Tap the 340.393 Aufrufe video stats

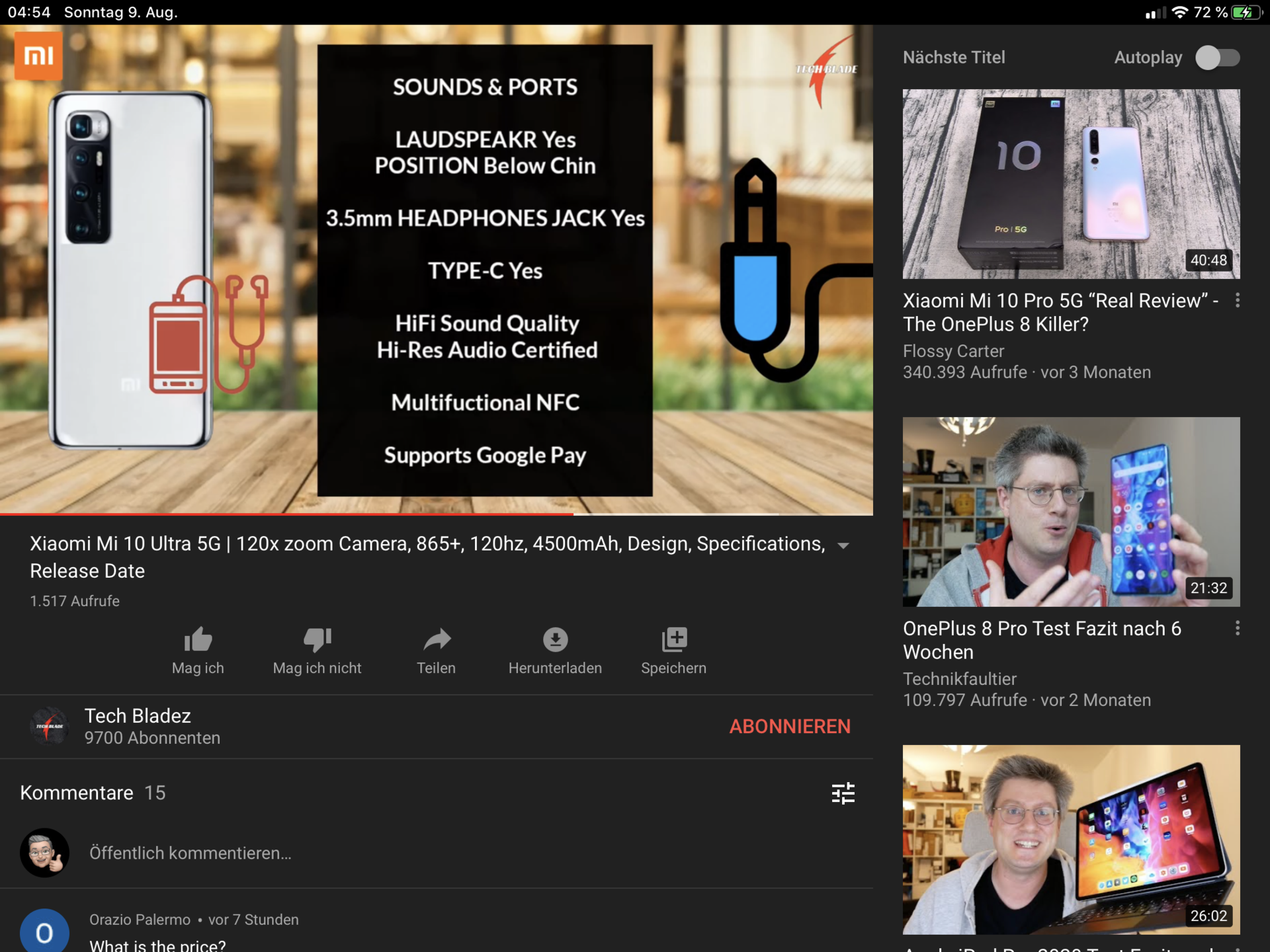coord(1027,372)
